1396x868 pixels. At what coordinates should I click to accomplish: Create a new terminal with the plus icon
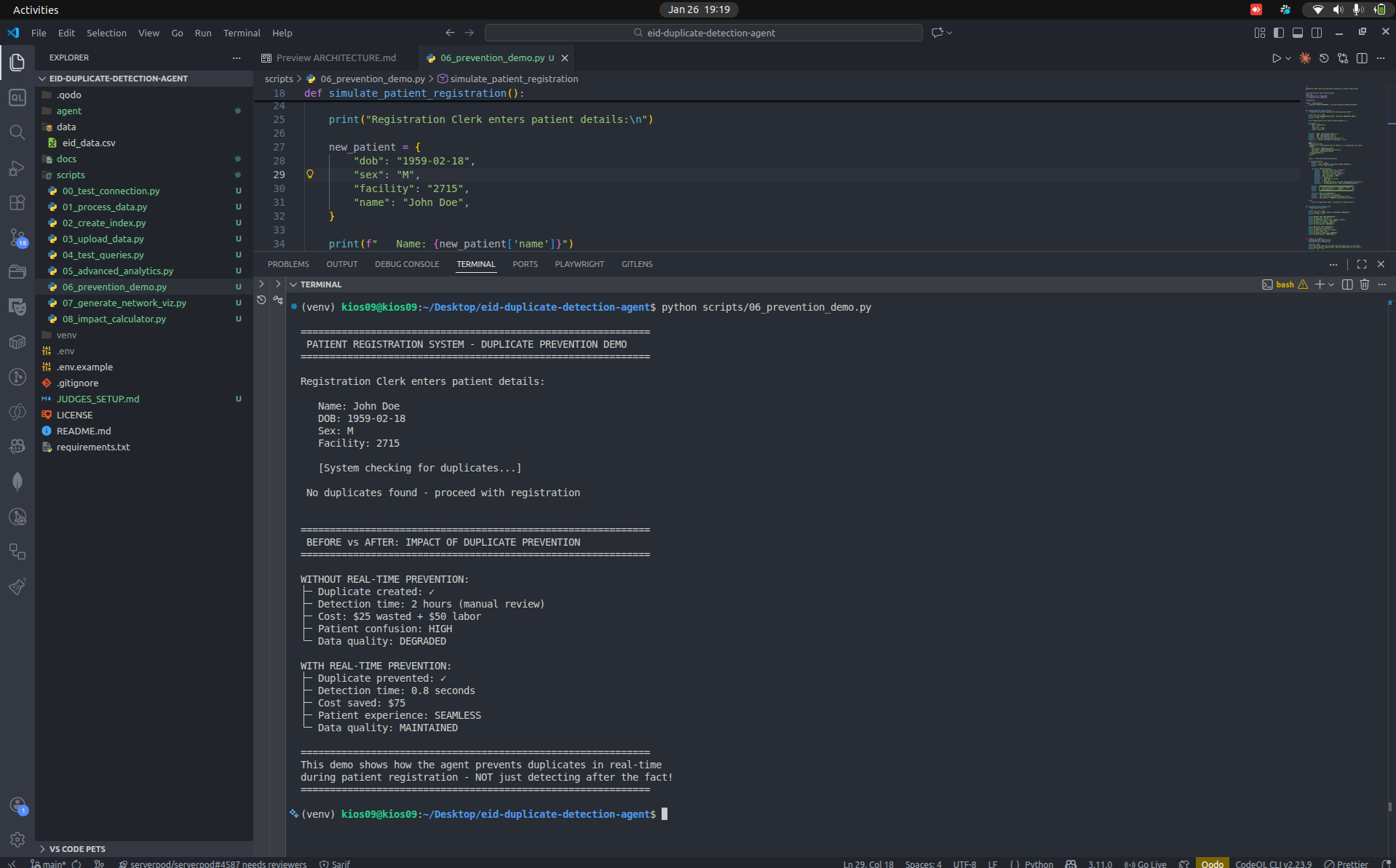1320,284
